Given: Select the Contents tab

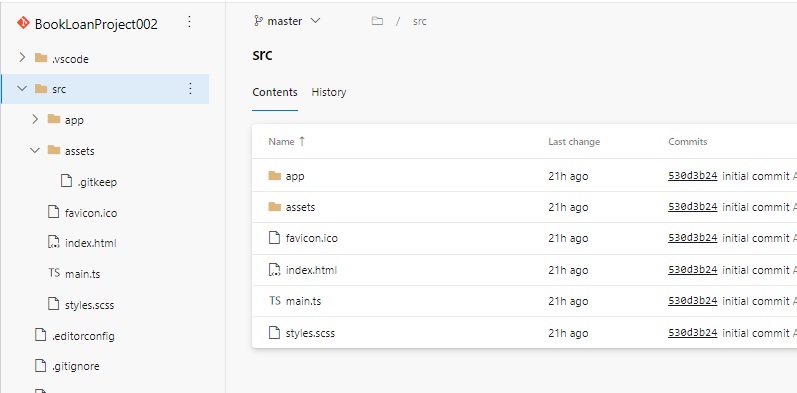Looking at the screenshot, I should coord(275,92).
